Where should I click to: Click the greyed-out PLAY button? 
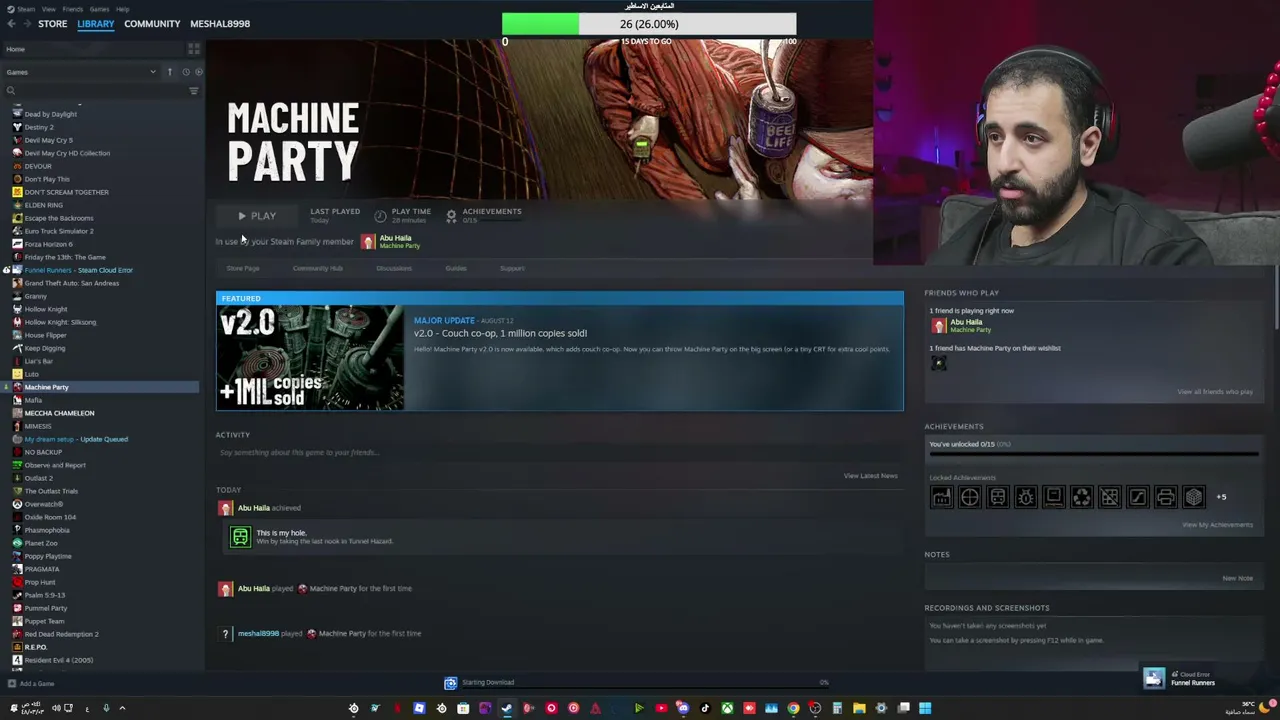(x=257, y=216)
